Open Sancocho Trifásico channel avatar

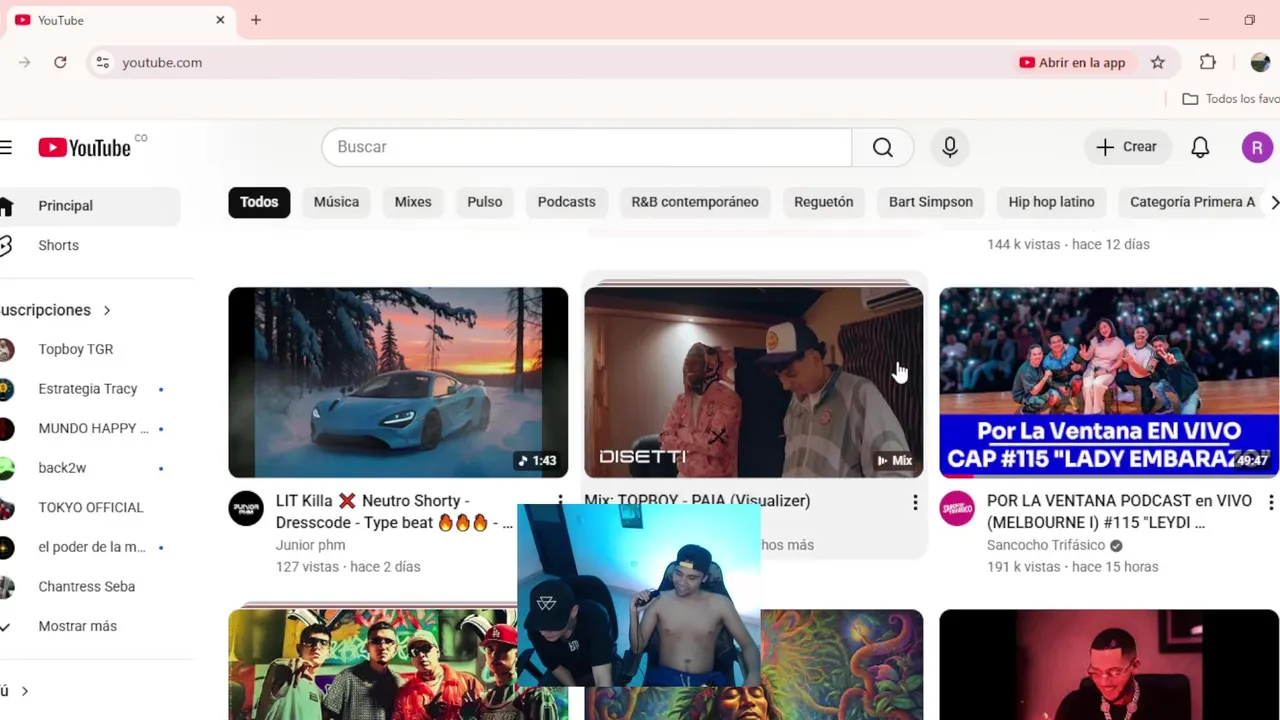pos(957,509)
